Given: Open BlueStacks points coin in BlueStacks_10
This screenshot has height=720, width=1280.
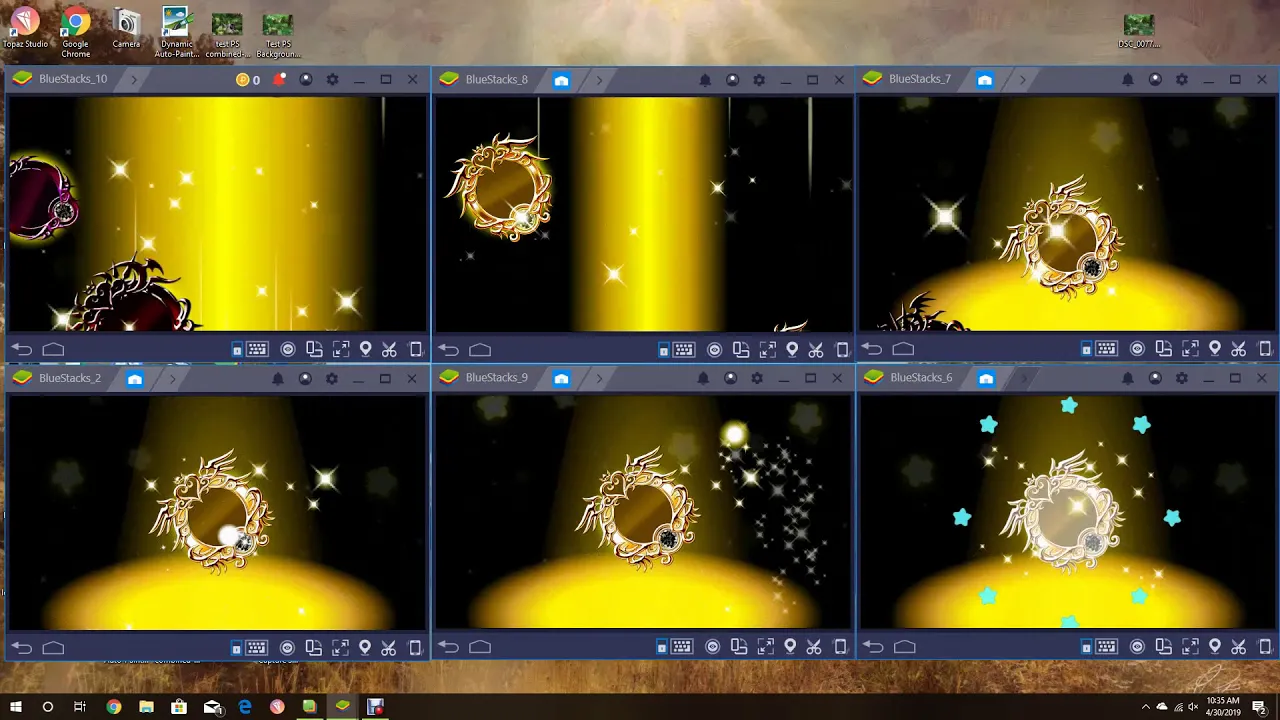Looking at the screenshot, I should point(242,80).
